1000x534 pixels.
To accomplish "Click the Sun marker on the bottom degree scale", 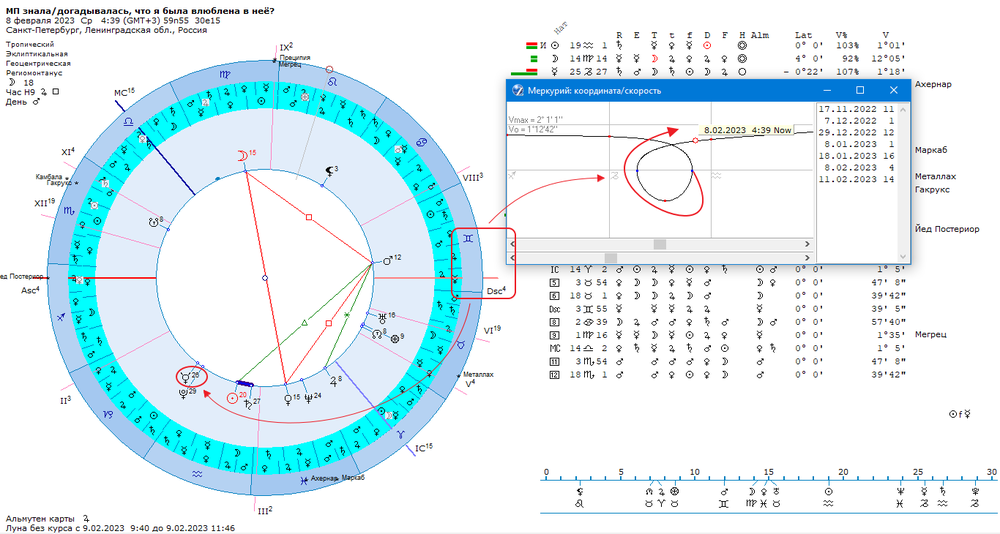I will pos(828,492).
